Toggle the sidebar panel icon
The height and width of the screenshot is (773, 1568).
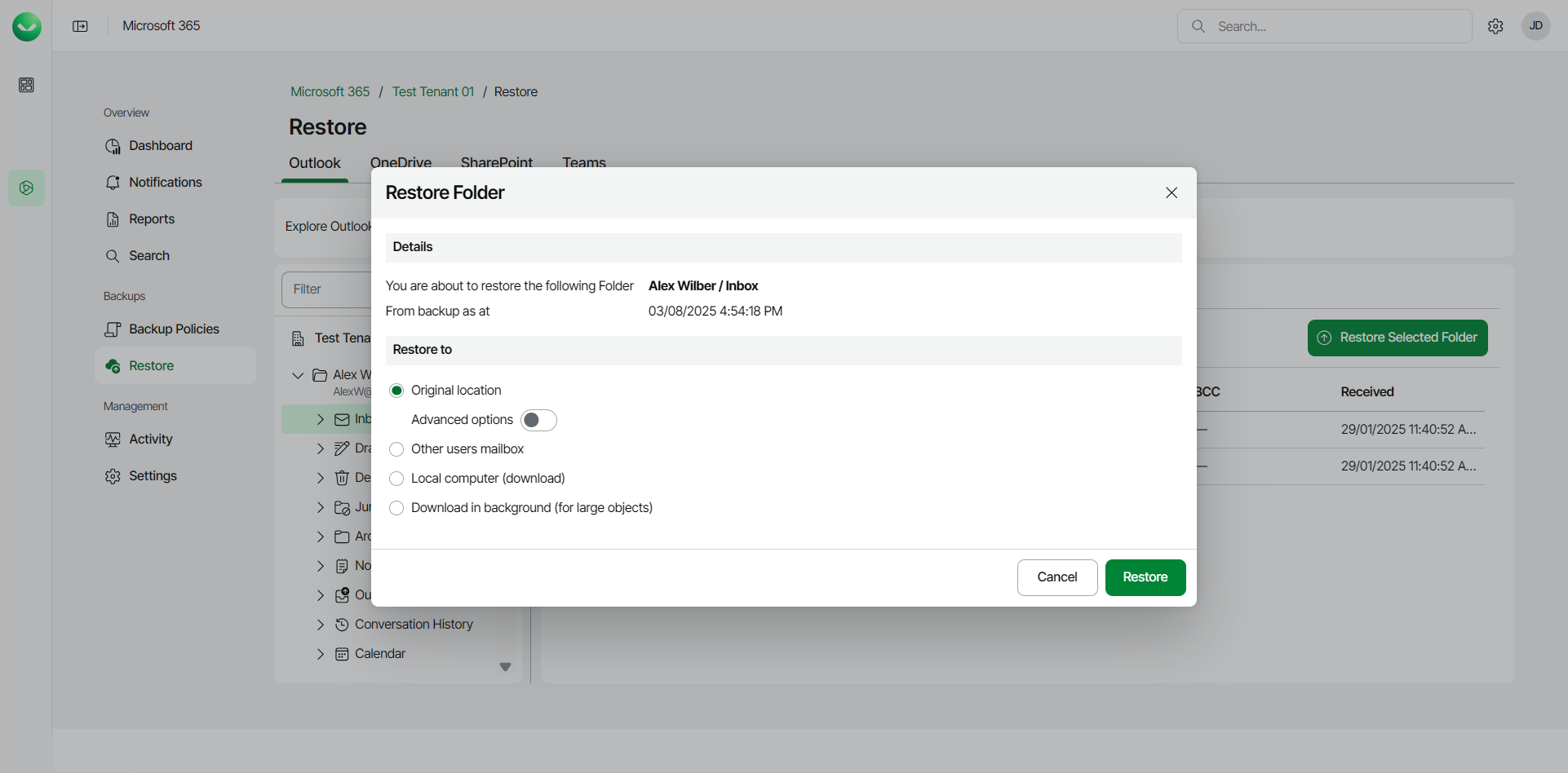point(80,26)
